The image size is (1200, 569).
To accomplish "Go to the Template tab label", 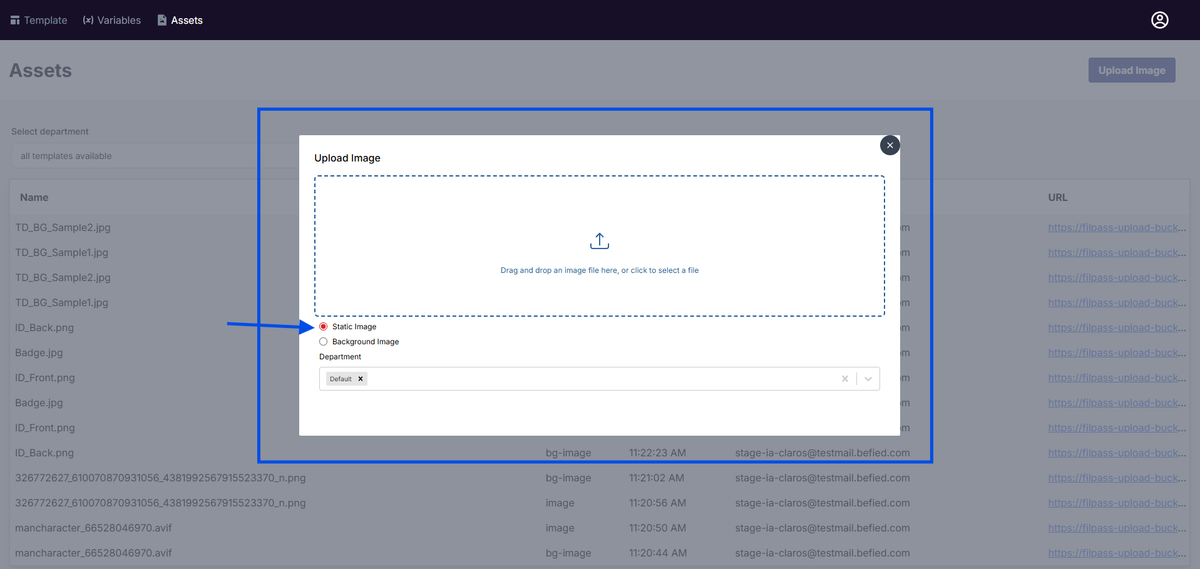I will (x=46, y=20).
